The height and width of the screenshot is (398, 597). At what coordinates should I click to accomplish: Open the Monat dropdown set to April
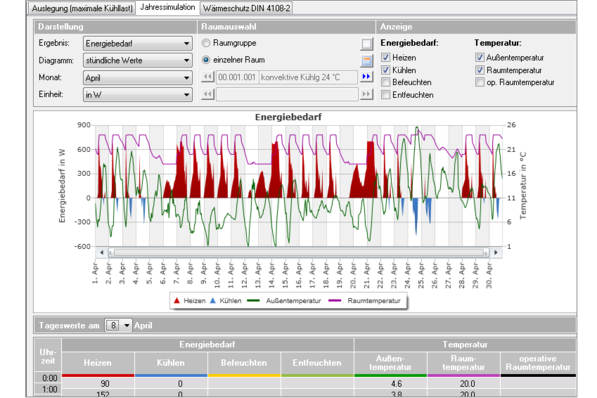click(x=137, y=78)
